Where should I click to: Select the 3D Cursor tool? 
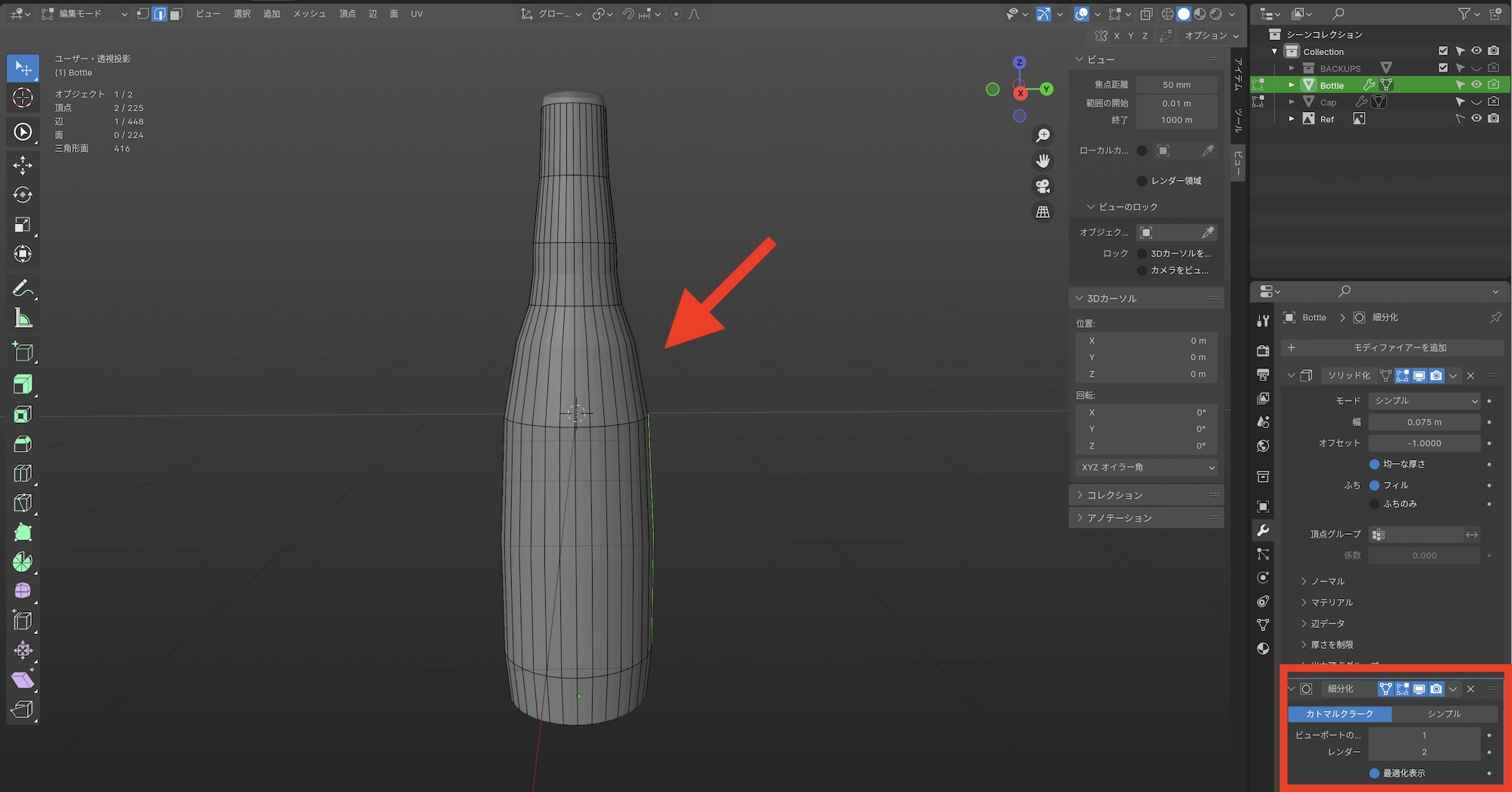[23, 98]
